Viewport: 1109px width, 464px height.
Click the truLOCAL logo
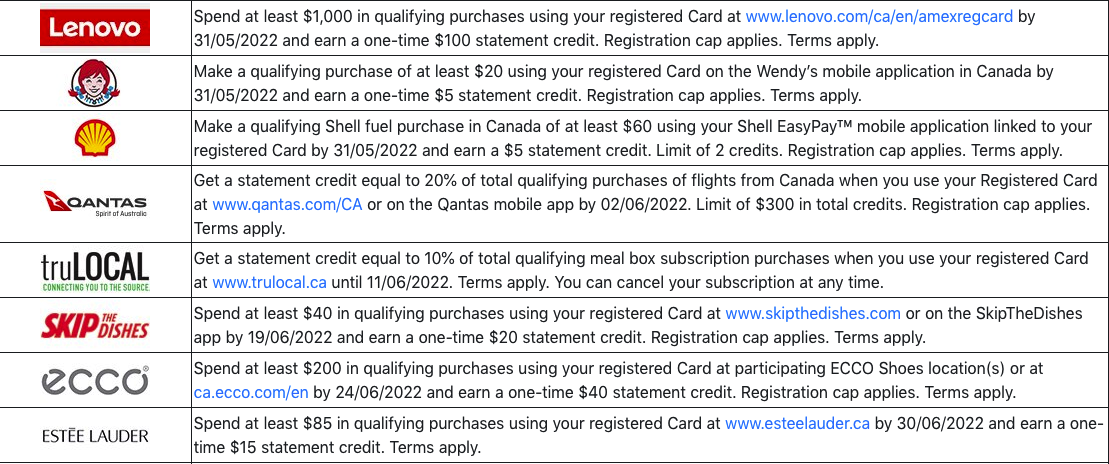click(x=95, y=271)
